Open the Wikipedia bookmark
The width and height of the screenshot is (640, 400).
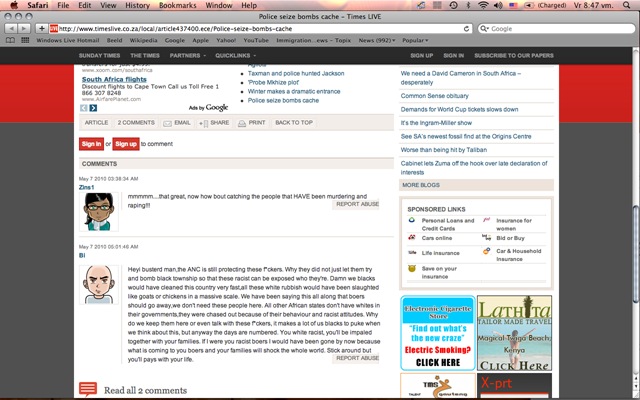pos(143,40)
